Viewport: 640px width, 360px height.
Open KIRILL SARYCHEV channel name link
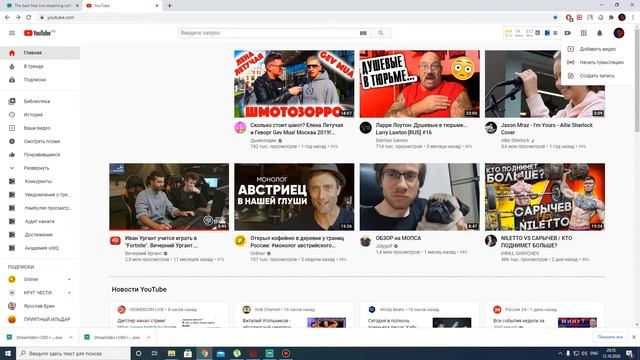pos(520,253)
